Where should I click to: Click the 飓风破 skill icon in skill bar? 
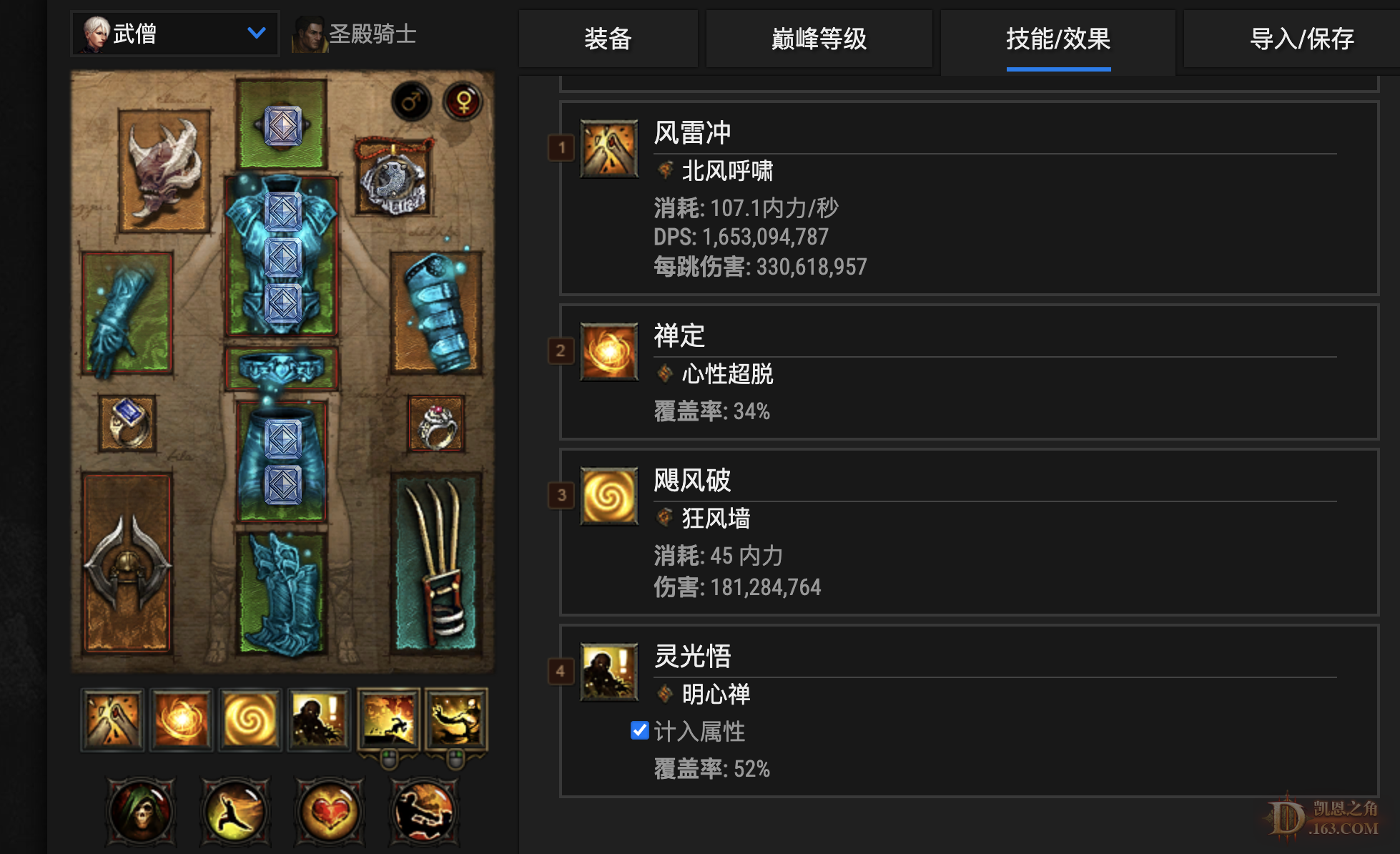250,720
